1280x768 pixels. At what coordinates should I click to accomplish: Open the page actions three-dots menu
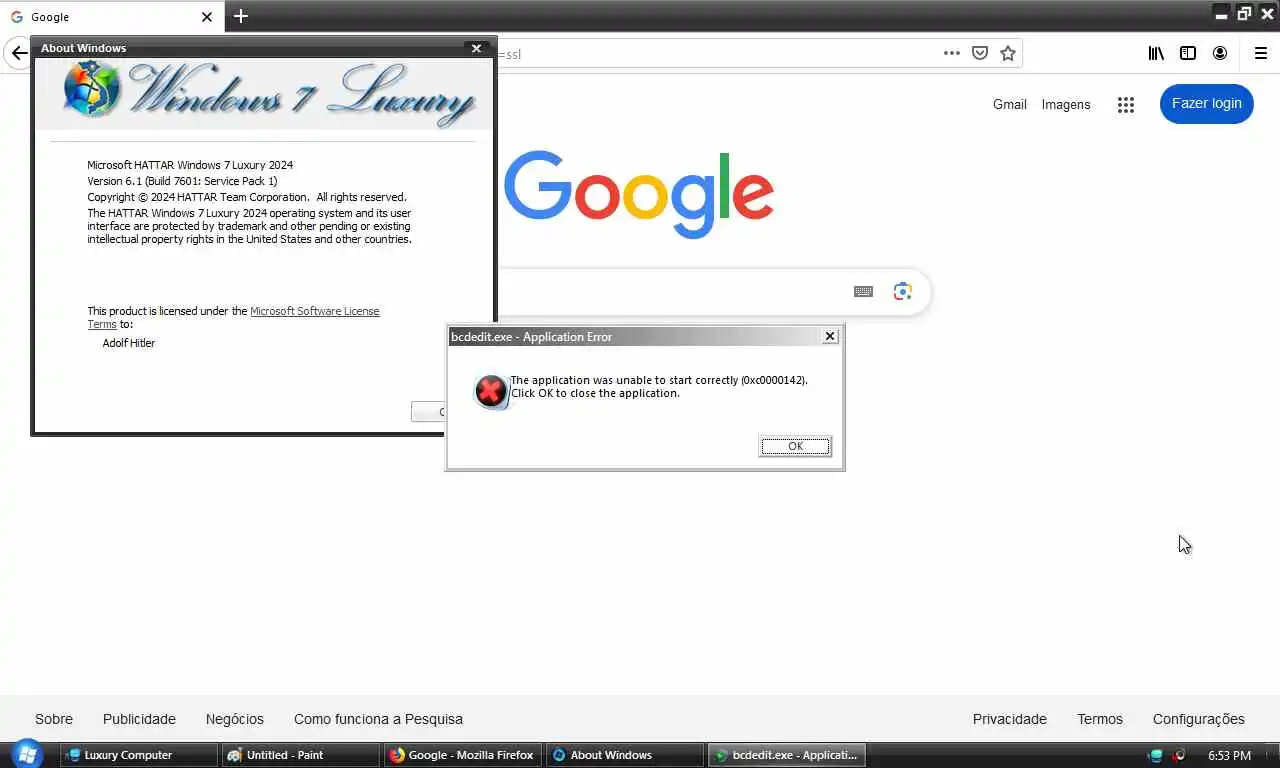[x=951, y=53]
